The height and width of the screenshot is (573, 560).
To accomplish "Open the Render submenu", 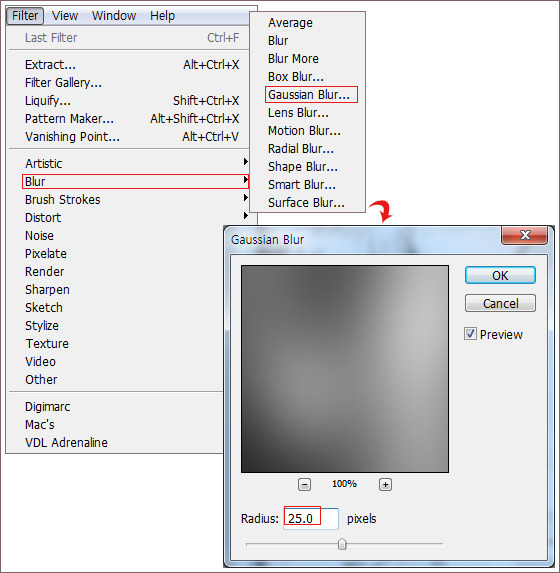I will (x=44, y=272).
